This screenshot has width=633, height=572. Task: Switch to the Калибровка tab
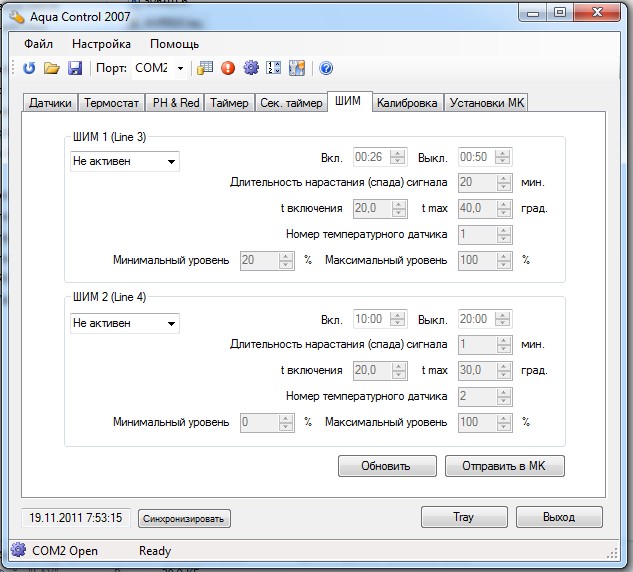[407, 103]
